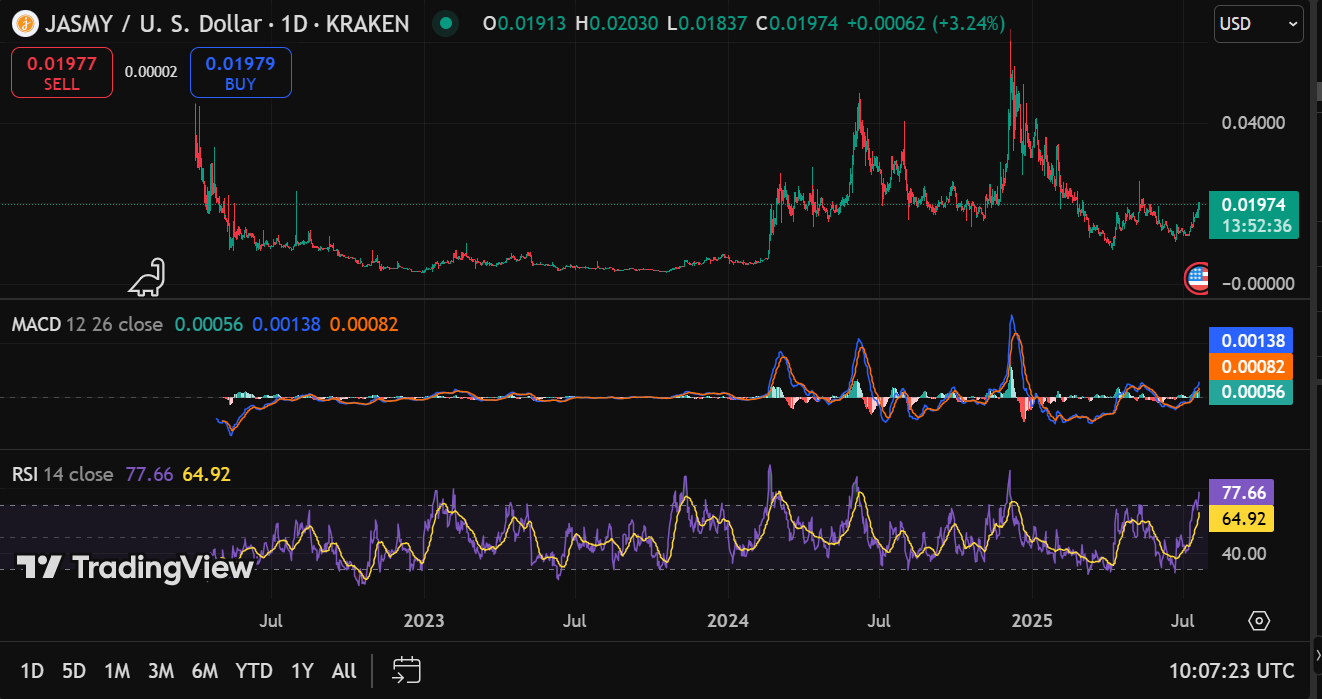The height and width of the screenshot is (699, 1322).
Task: Show All time range
Action: pos(344,671)
